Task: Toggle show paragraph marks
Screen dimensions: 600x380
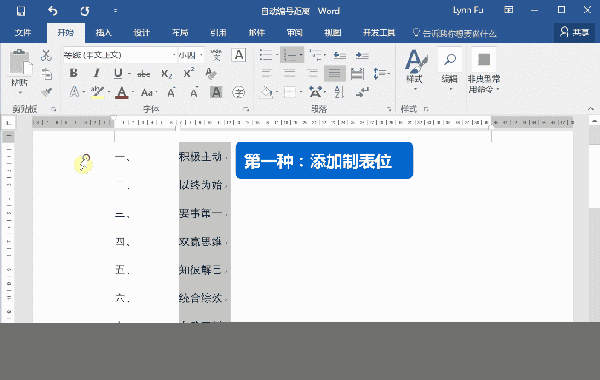Action: [x=362, y=92]
